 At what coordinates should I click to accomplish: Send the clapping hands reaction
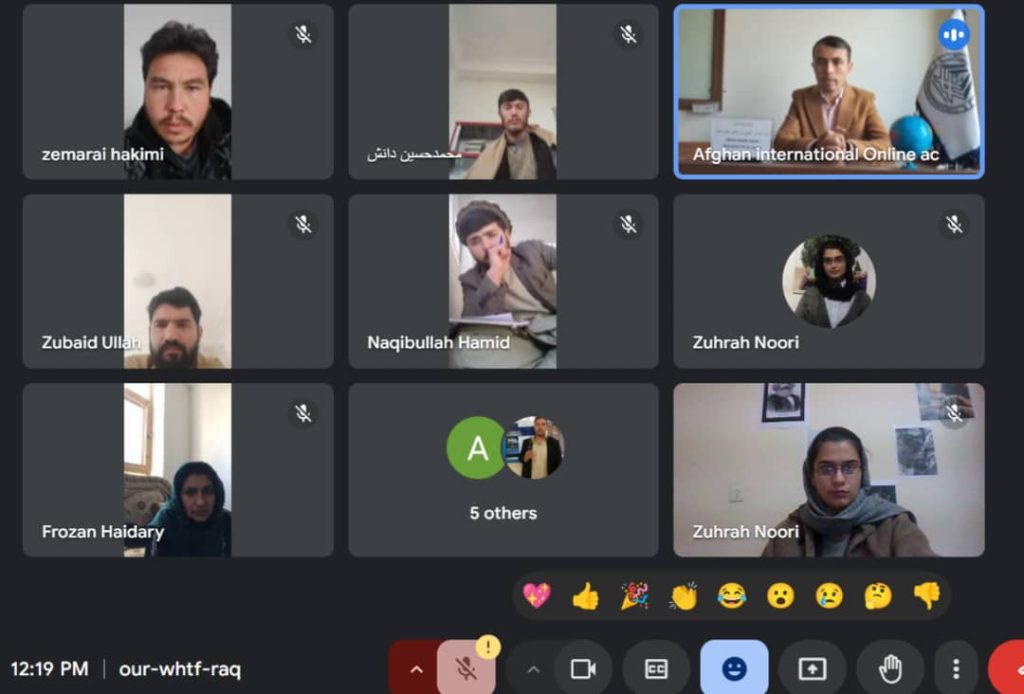683,595
